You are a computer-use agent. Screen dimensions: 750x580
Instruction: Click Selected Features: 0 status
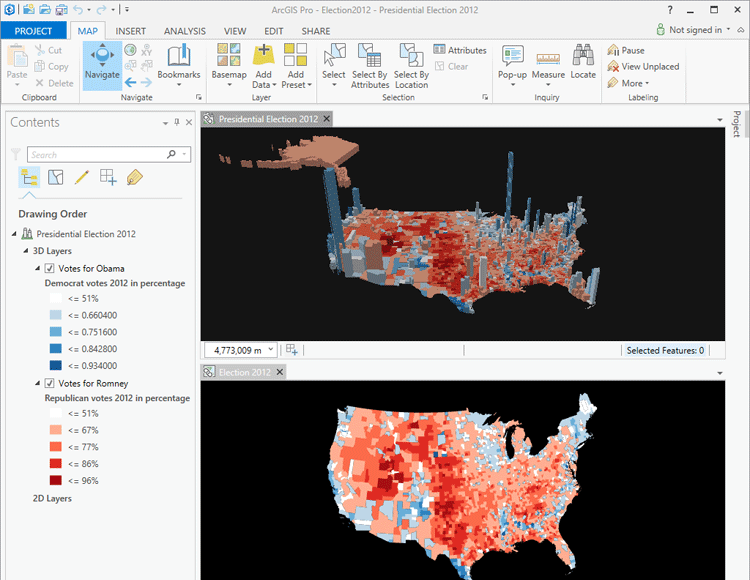click(665, 350)
